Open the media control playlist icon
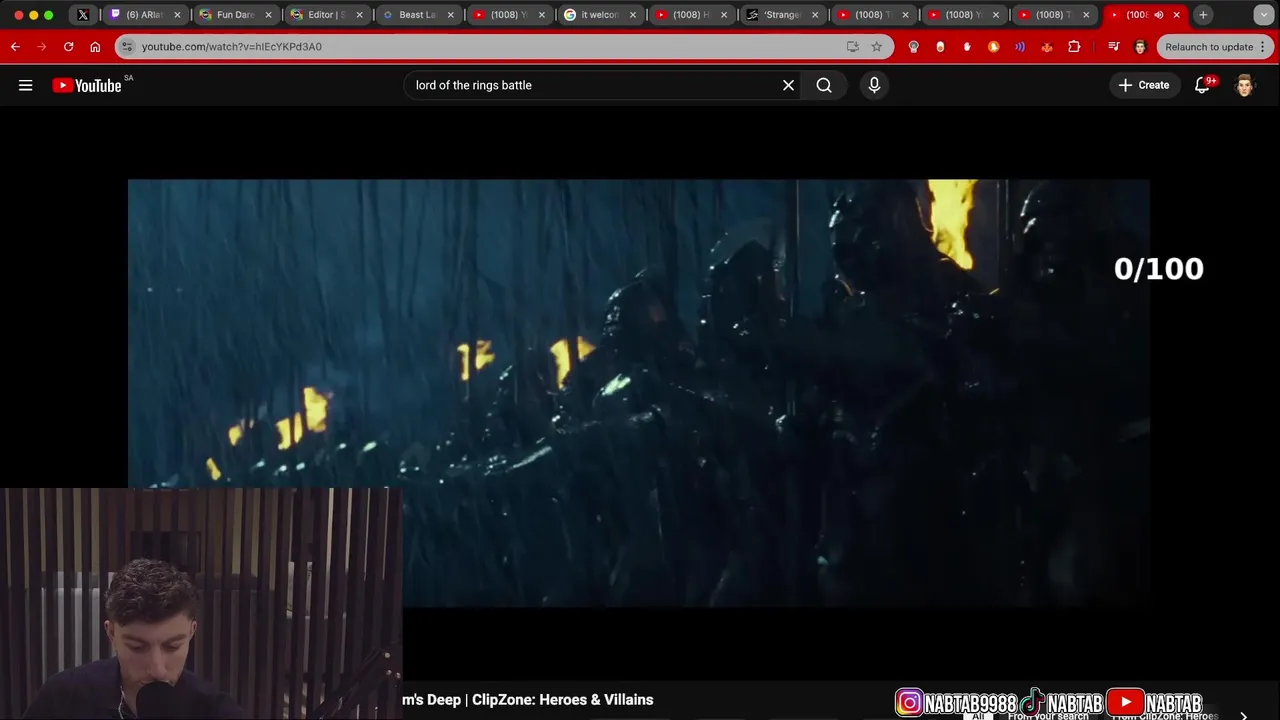 tap(1113, 47)
